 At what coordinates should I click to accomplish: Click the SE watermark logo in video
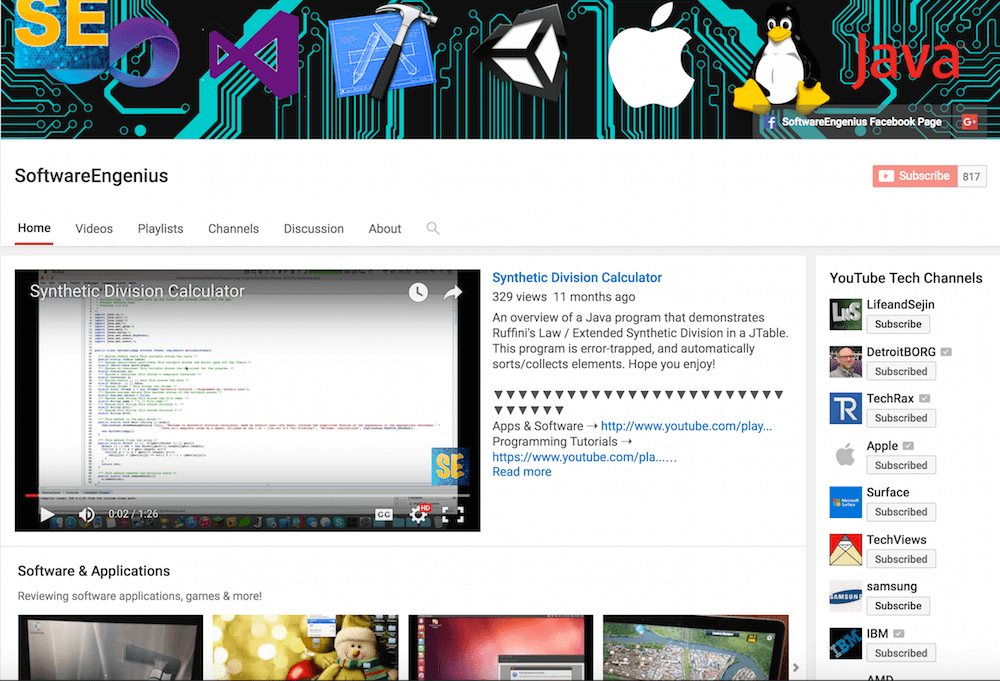coord(450,466)
